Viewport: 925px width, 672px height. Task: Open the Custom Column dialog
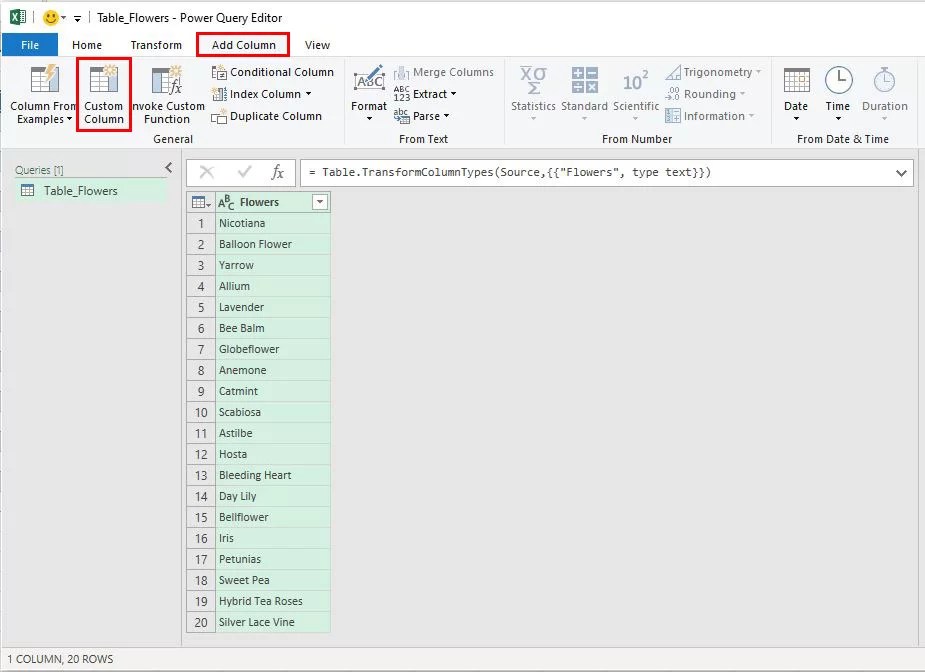104,94
